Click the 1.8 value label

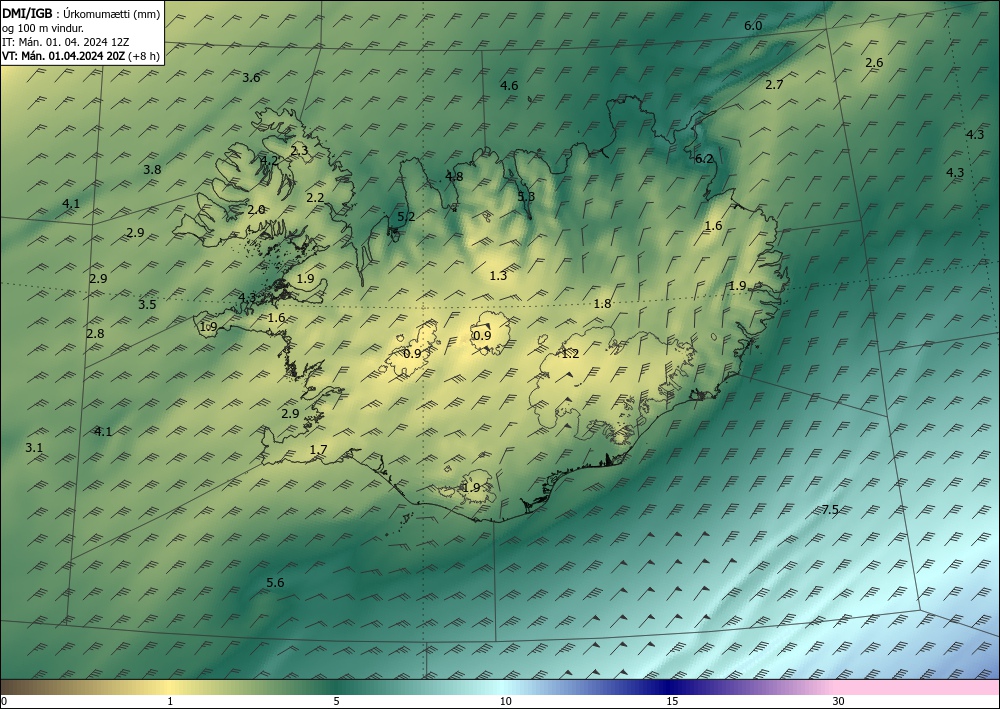603,304
